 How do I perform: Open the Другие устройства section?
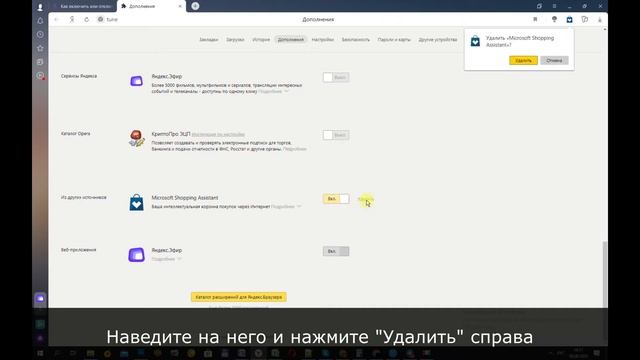click(x=438, y=40)
